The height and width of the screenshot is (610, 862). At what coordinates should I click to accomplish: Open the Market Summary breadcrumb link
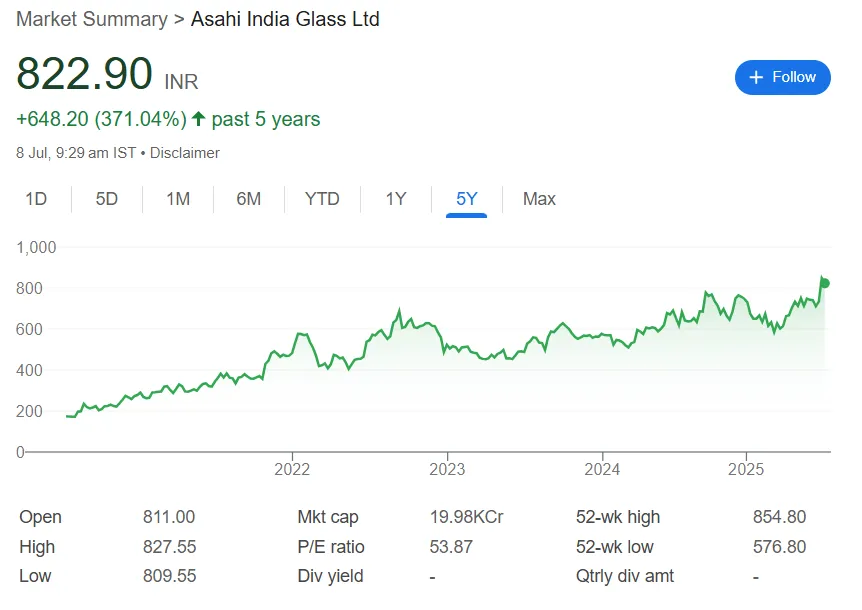pyautogui.click(x=91, y=19)
